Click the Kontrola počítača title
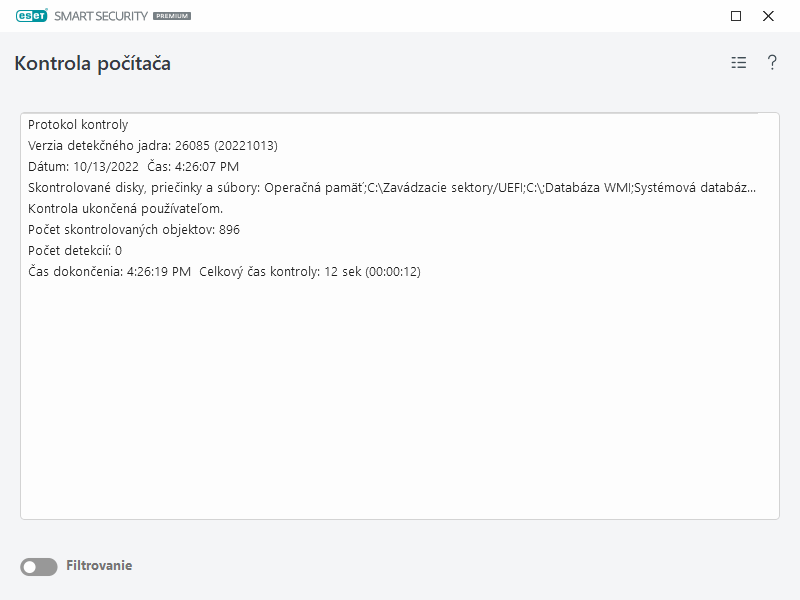 click(91, 62)
